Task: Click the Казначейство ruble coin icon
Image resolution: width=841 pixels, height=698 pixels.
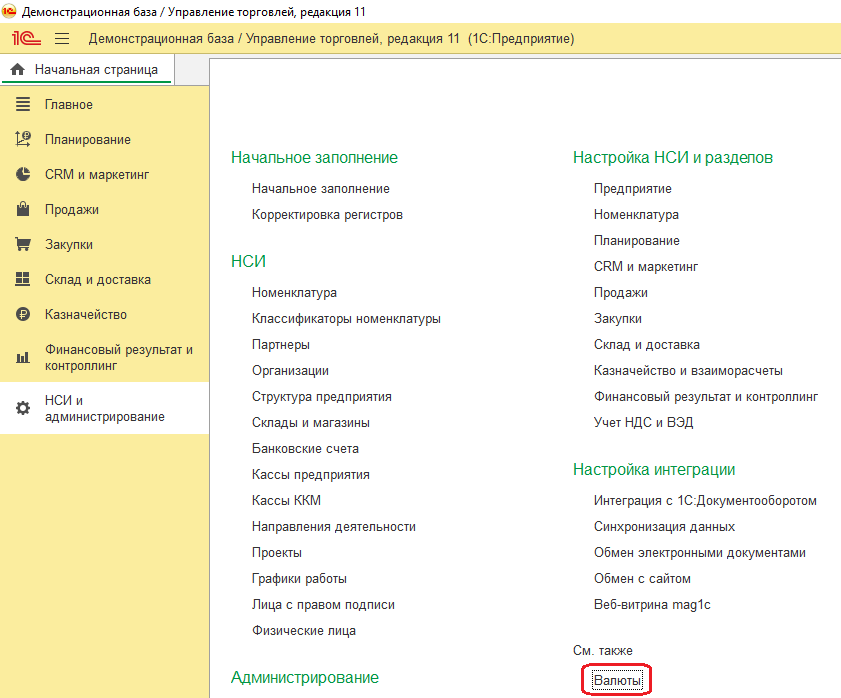Action: click(23, 315)
